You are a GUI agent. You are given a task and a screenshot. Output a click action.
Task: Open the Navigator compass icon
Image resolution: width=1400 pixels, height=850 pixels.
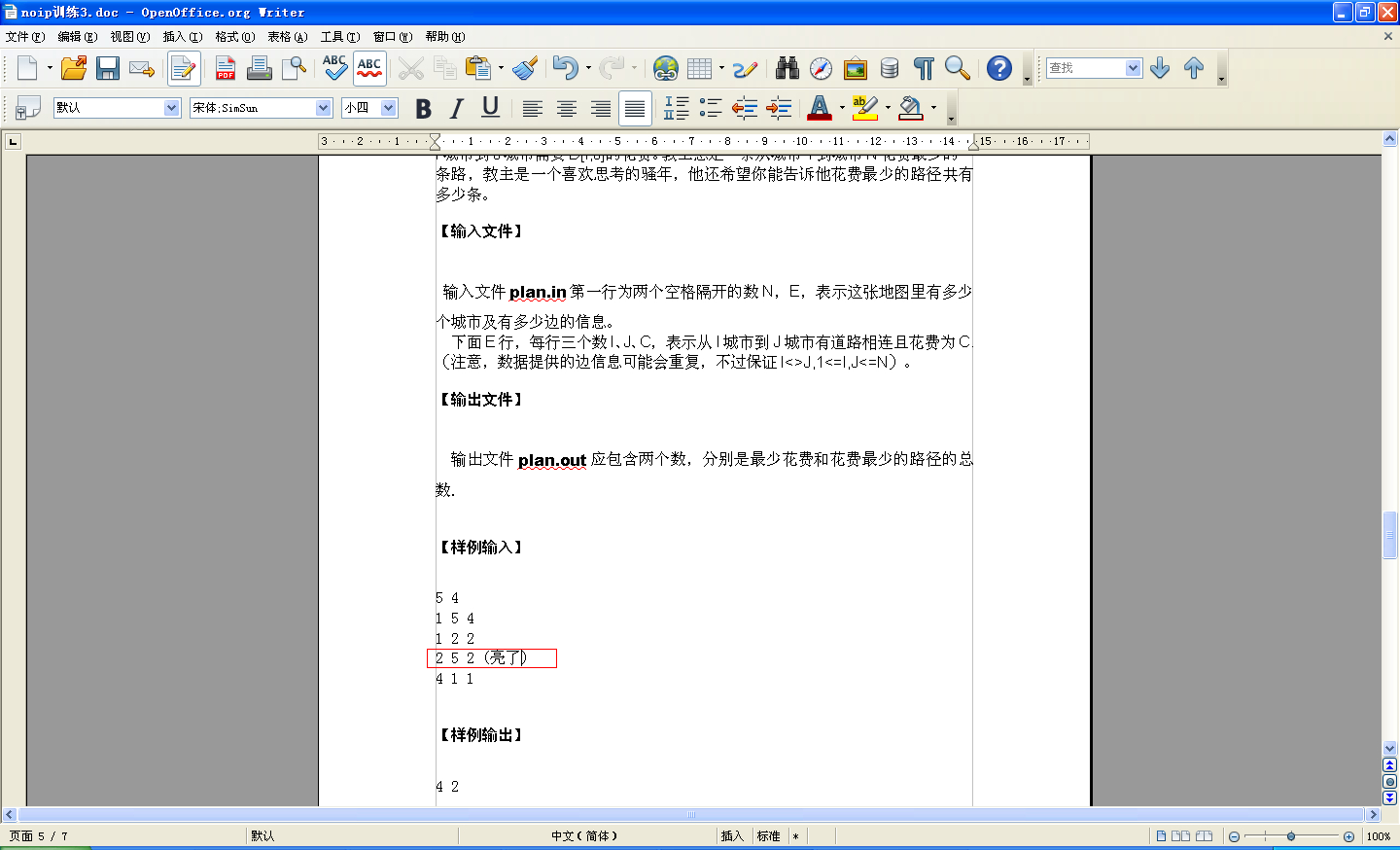(x=822, y=68)
